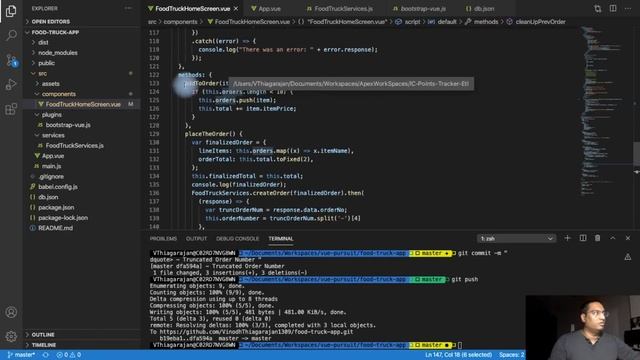The image size is (640, 360).
Task: Click the master branch indicator in status bar
Action: [x=22, y=355]
